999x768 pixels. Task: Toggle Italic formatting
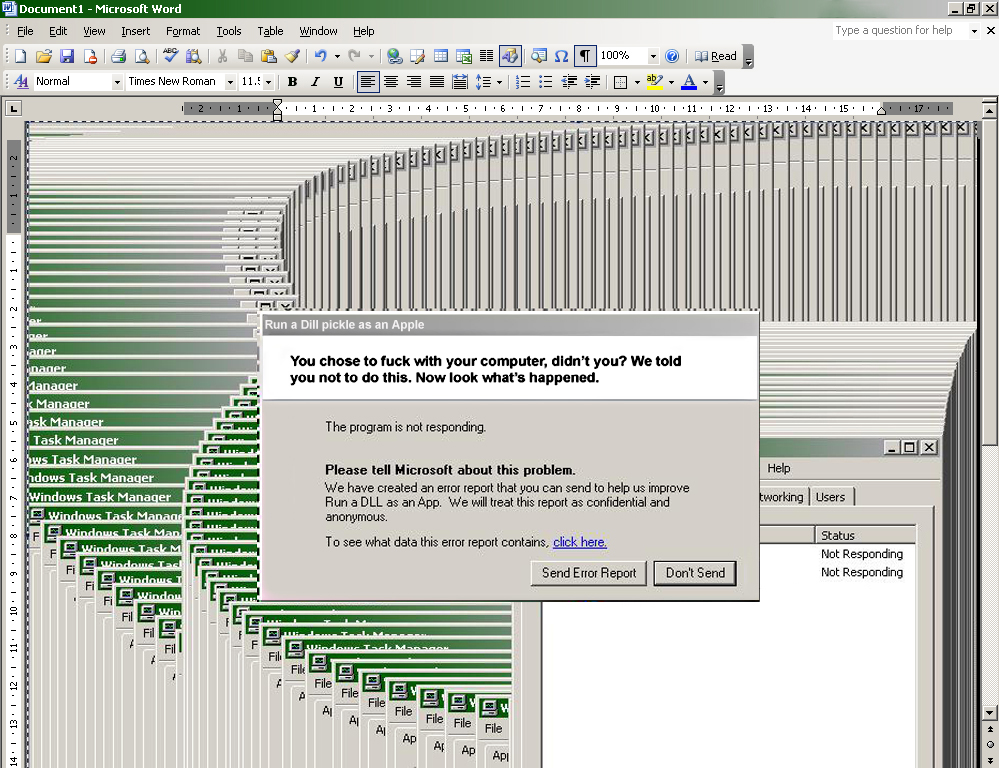(x=315, y=82)
